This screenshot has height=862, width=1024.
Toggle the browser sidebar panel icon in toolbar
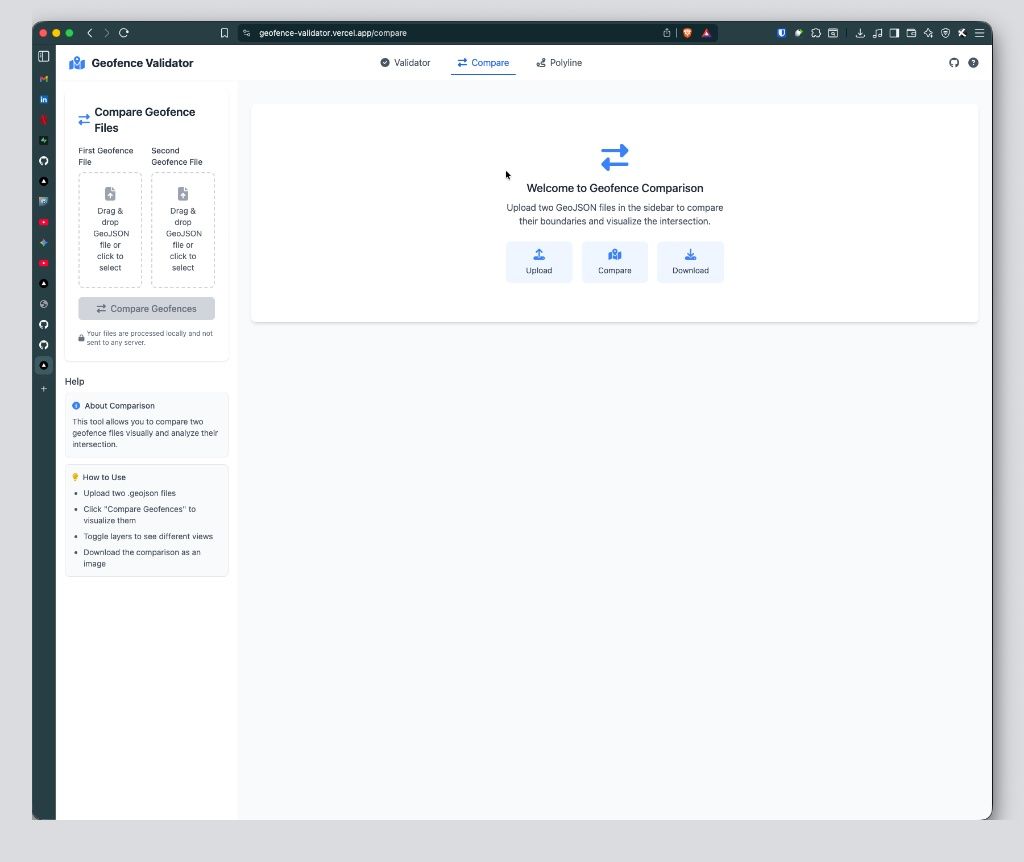click(x=894, y=33)
